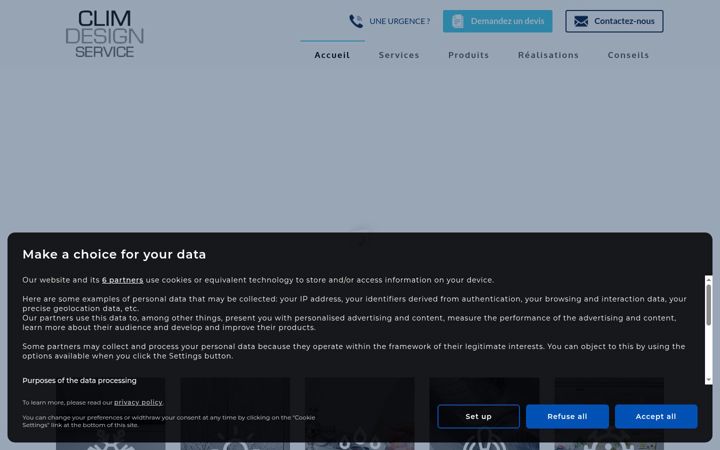
Task: Select the Accueil menu item
Action: (332, 55)
